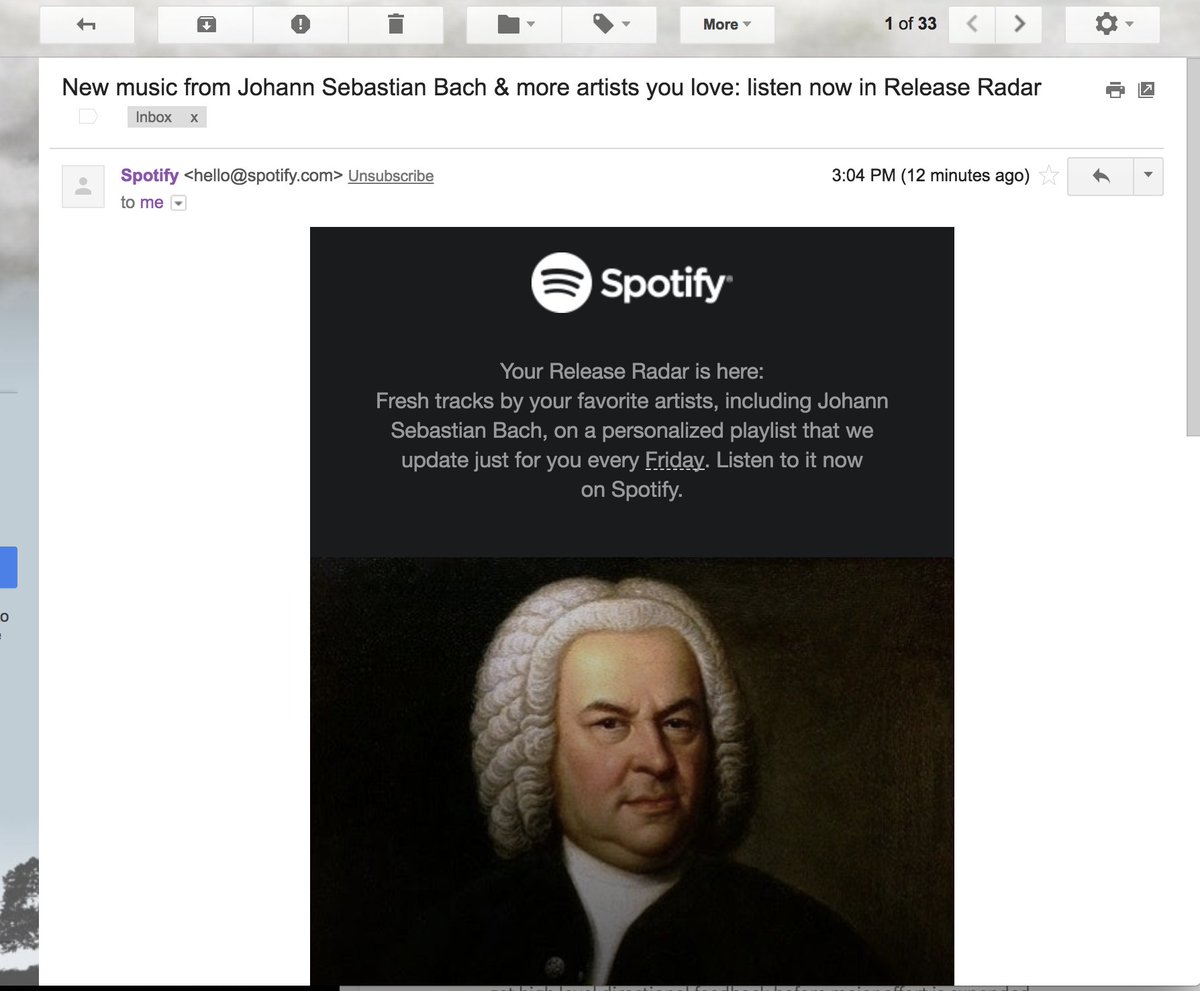Click '3:04 PM (12 minutes ago)' timestamp
This screenshot has height=991, width=1200.
[x=930, y=176]
